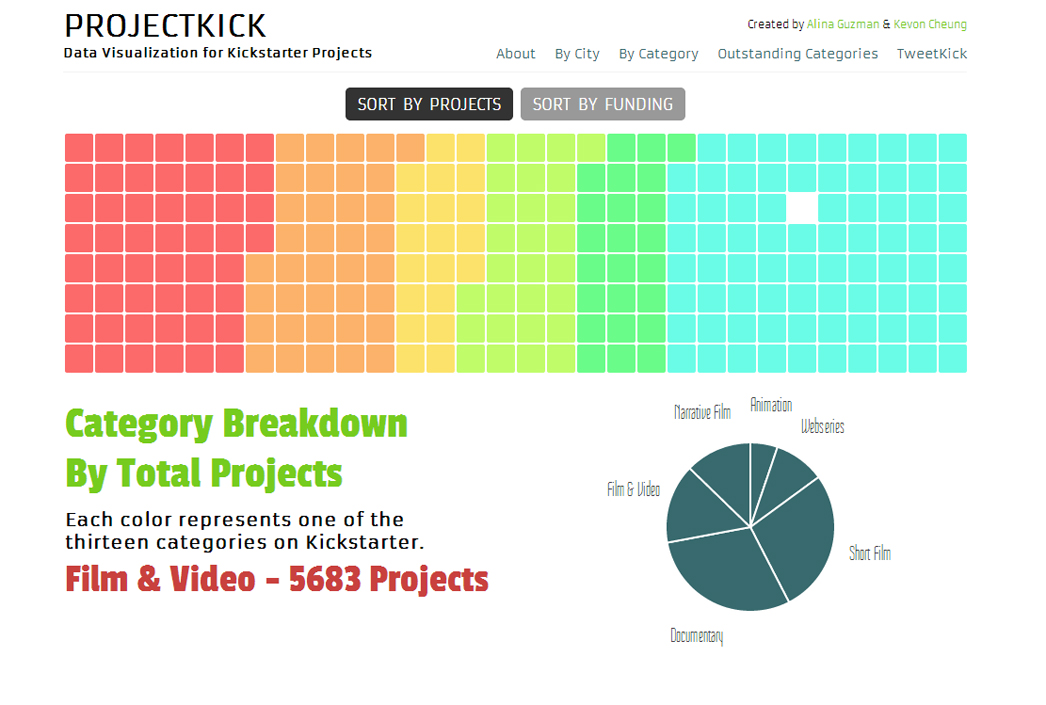Navigate to Outstanding Categories
Viewport: 1046px width, 705px height.
pos(798,54)
